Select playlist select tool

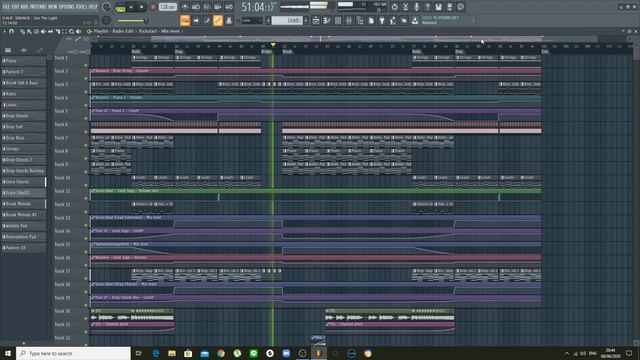64,31
